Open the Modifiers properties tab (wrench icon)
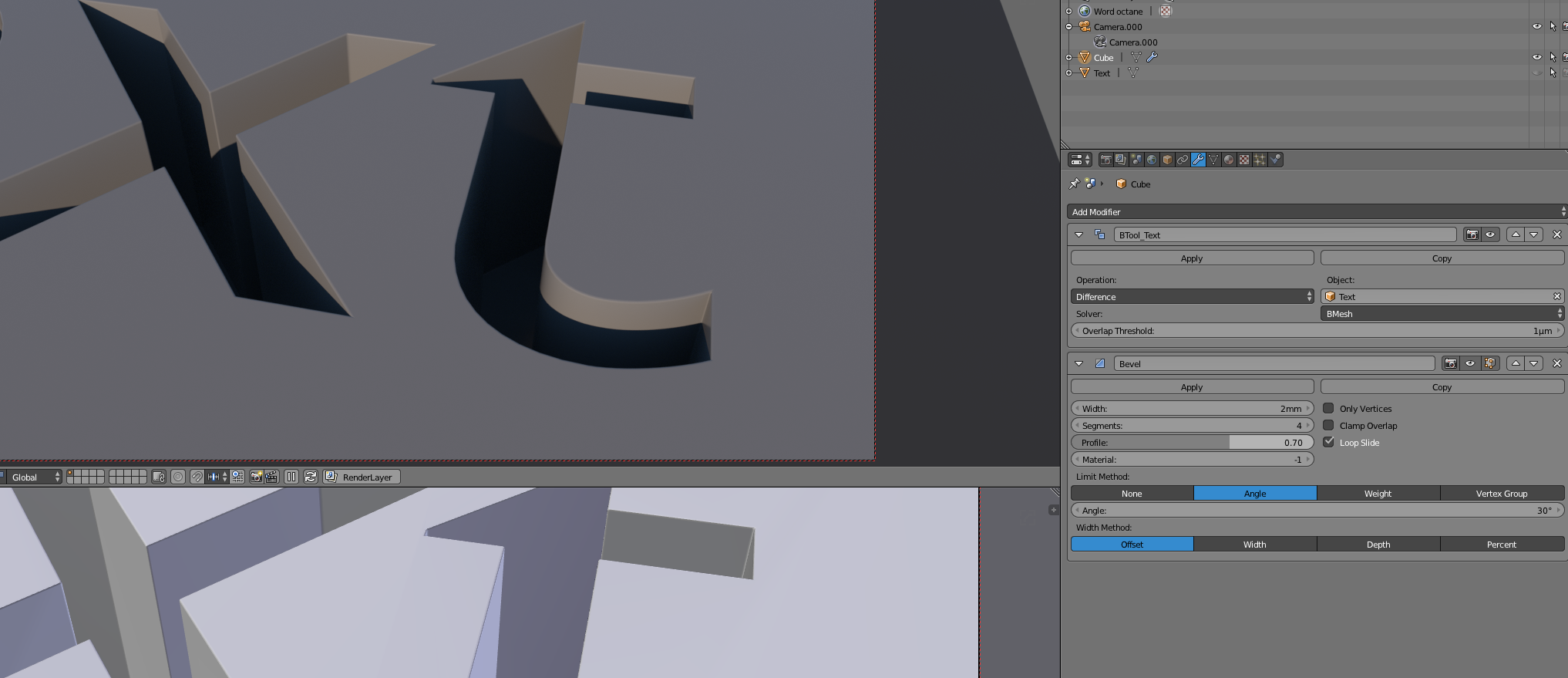This screenshot has width=1568, height=678. pos(1198,160)
